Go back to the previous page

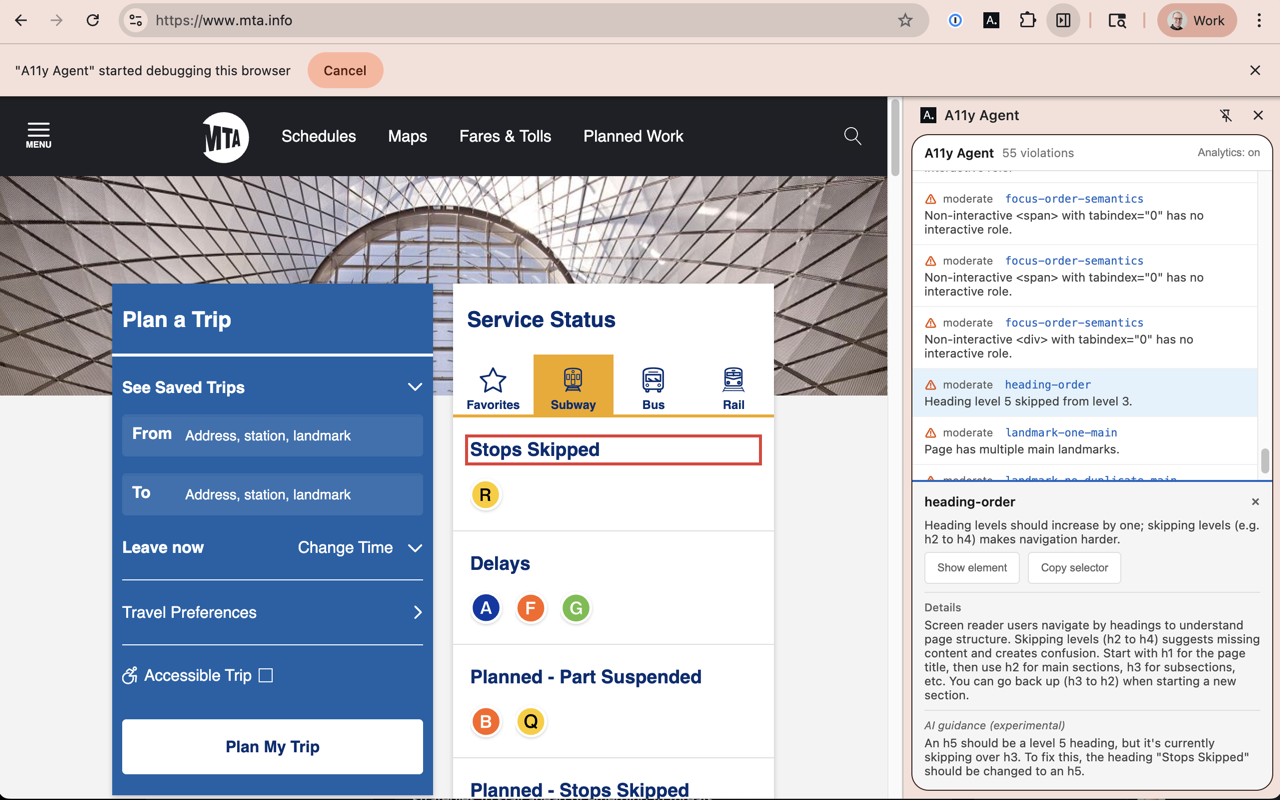[x=21, y=20]
